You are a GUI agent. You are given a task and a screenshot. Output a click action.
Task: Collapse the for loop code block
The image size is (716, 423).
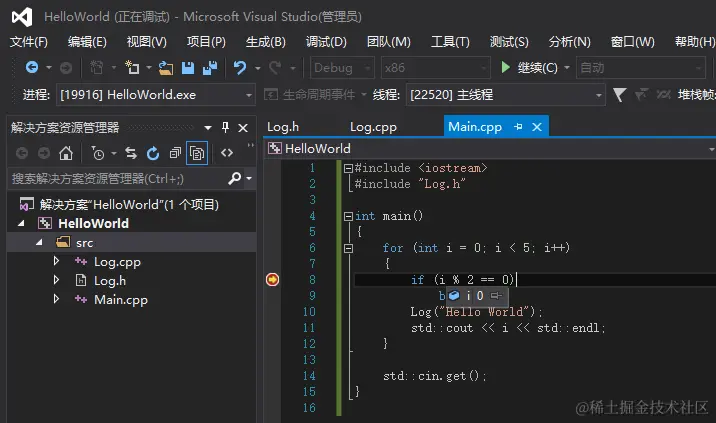pyautogui.click(x=348, y=248)
